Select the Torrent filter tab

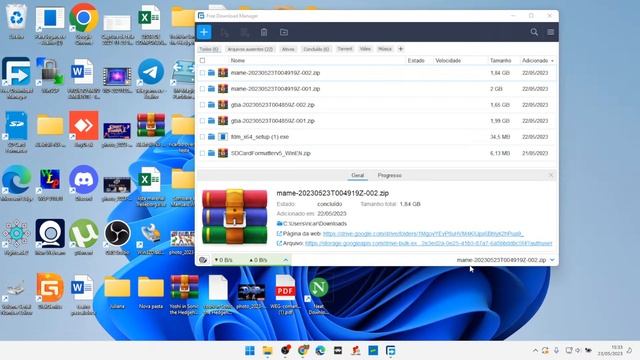click(x=345, y=49)
